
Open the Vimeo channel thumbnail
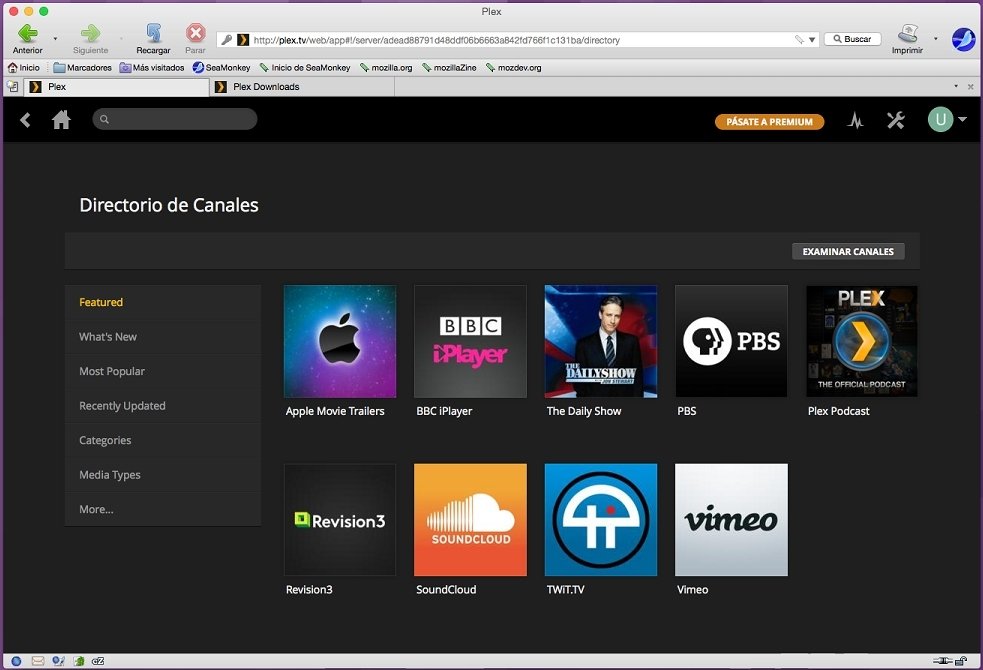tap(731, 520)
